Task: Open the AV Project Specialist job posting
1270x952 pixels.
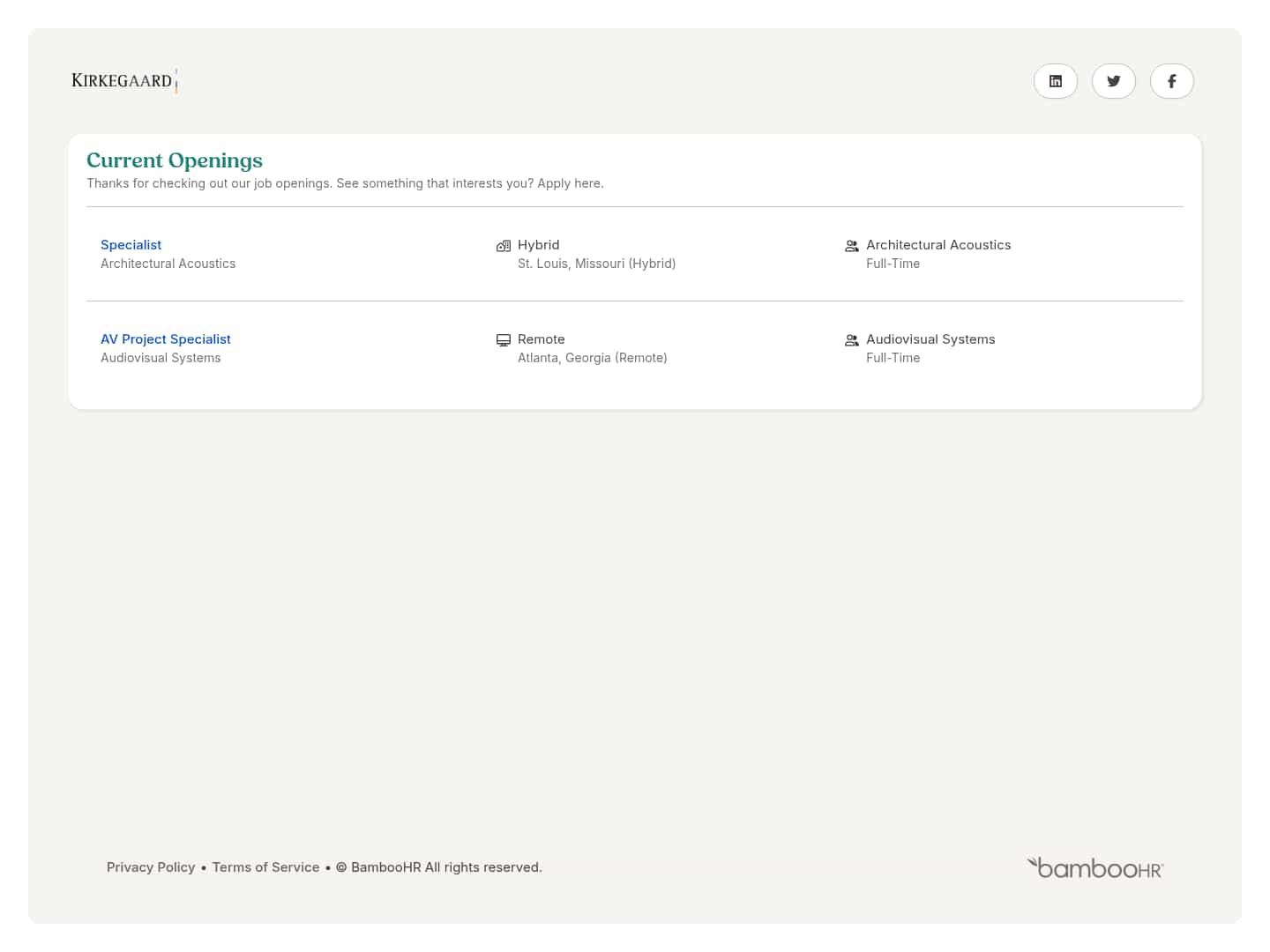Action: click(166, 339)
